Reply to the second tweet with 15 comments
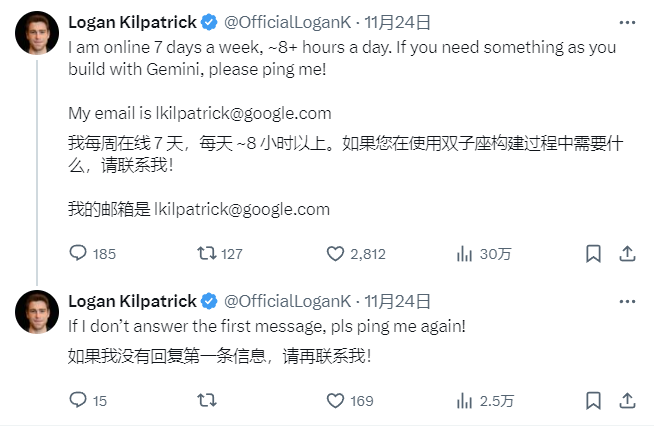 [78, 400]
